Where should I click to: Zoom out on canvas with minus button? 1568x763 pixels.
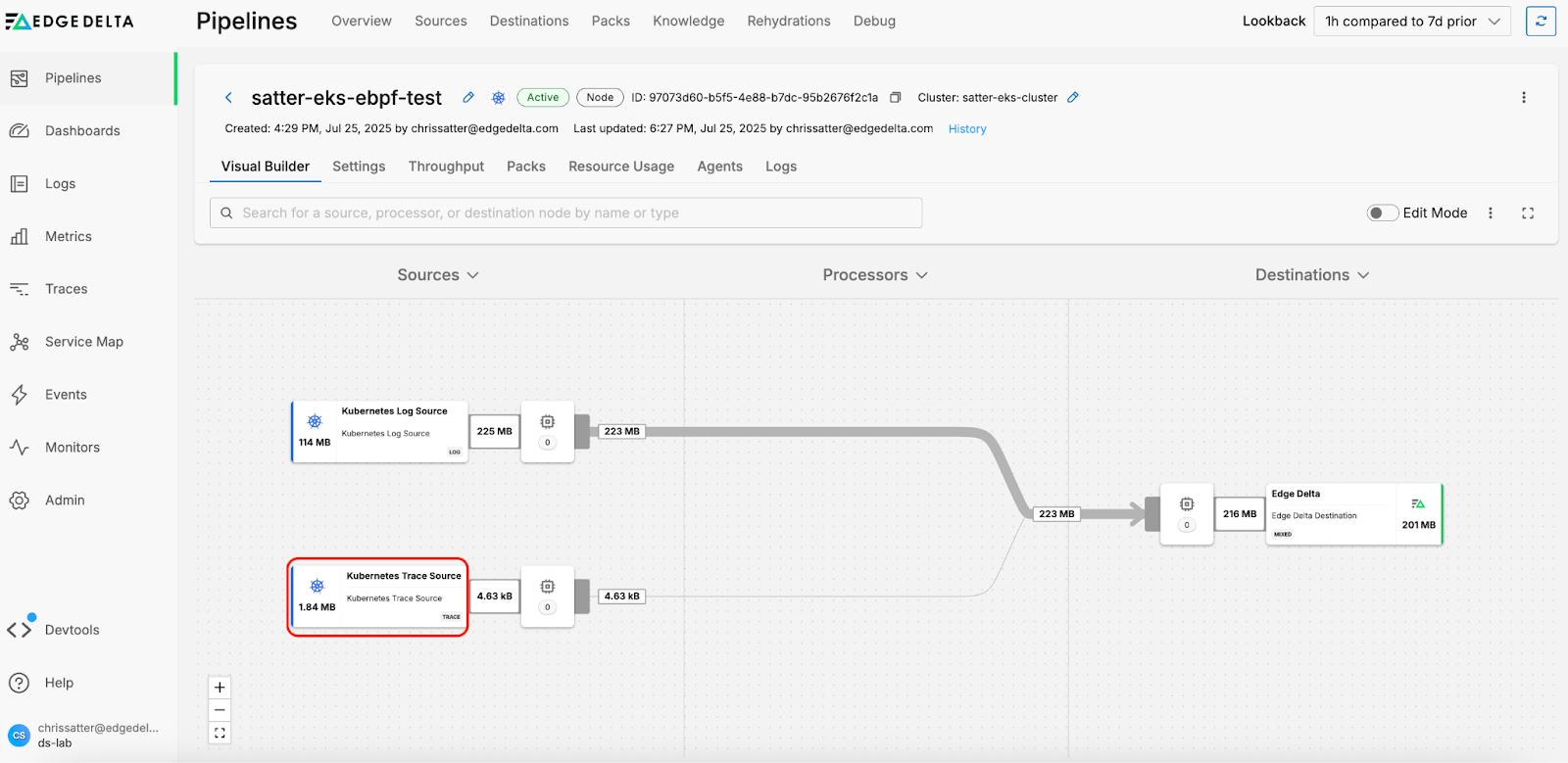(x=220, y=710)
